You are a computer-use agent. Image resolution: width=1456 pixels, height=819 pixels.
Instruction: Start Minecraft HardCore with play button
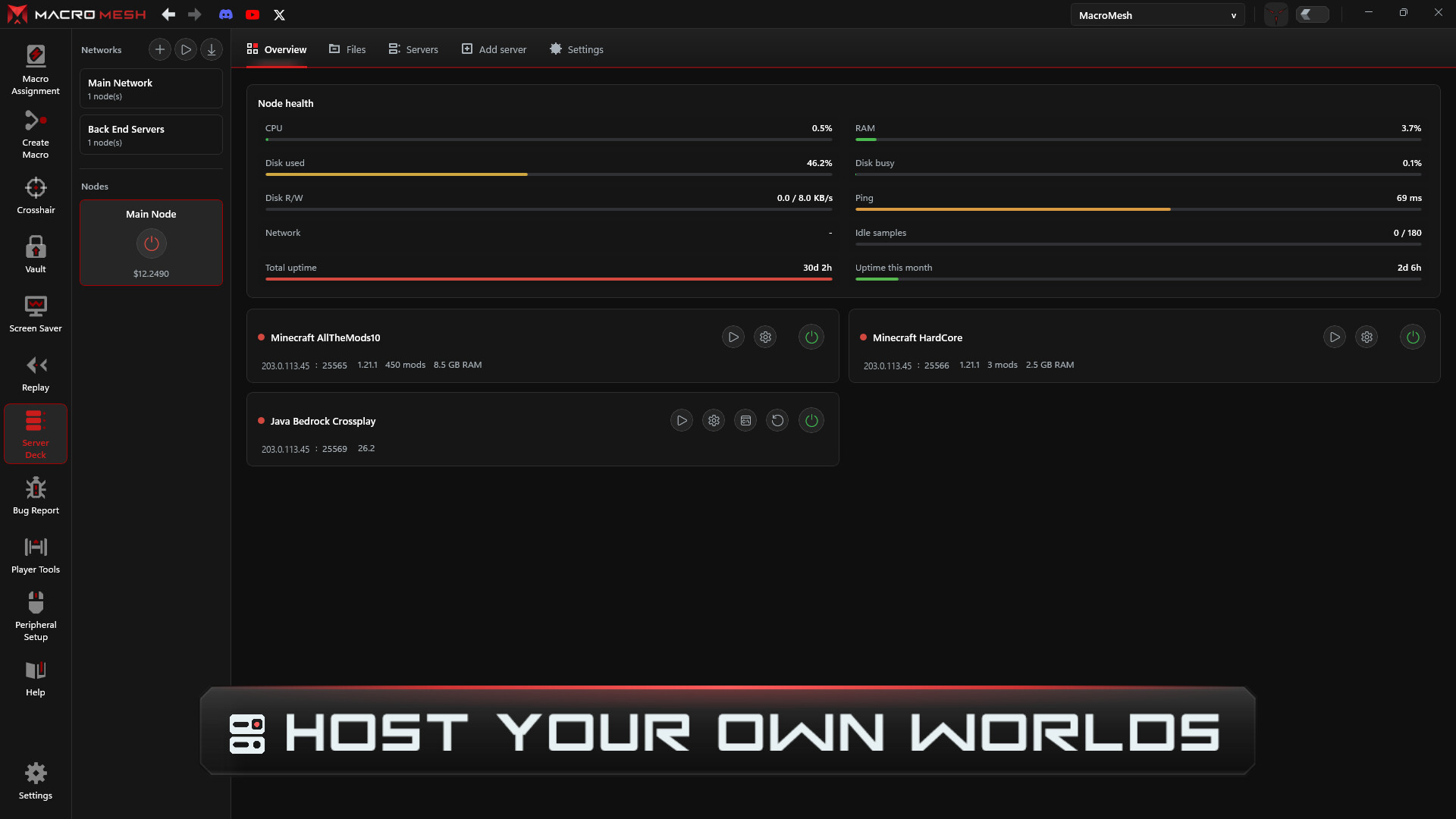[x=1335, y=337]
